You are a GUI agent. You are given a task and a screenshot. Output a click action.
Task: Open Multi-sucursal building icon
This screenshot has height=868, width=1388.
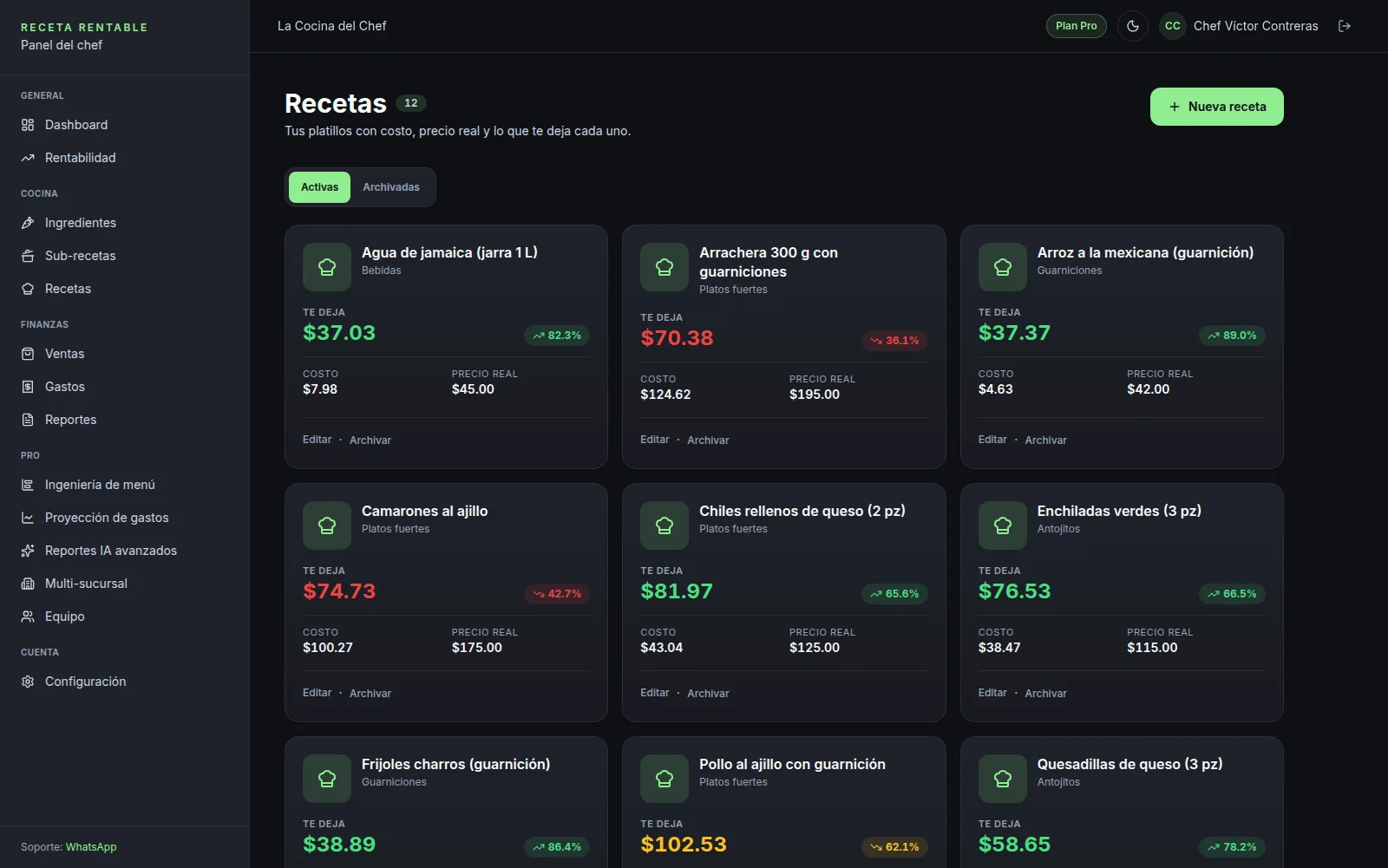(28, 584)
